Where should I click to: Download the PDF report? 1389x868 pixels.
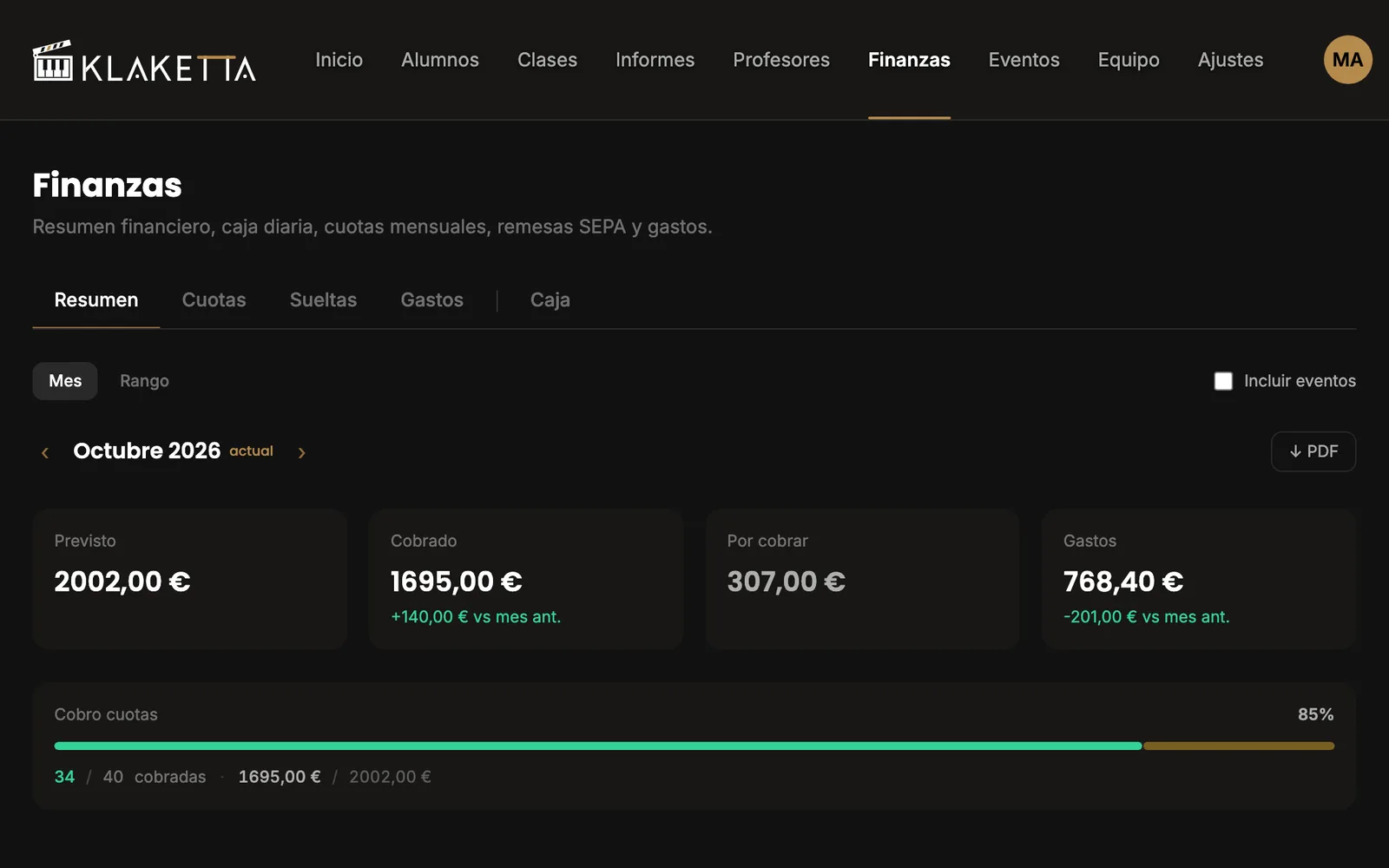point(1313,451)
